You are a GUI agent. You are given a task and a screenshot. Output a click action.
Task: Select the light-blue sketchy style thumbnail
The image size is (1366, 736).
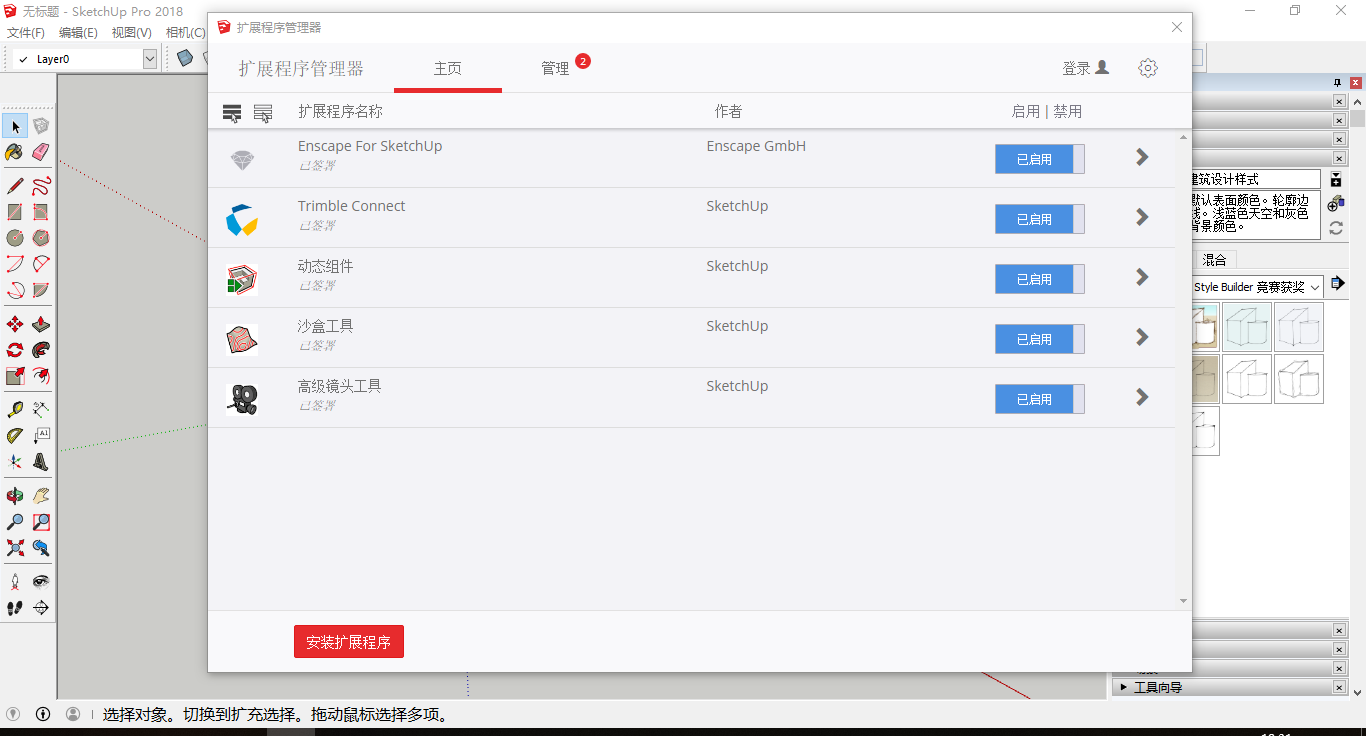1246,327
